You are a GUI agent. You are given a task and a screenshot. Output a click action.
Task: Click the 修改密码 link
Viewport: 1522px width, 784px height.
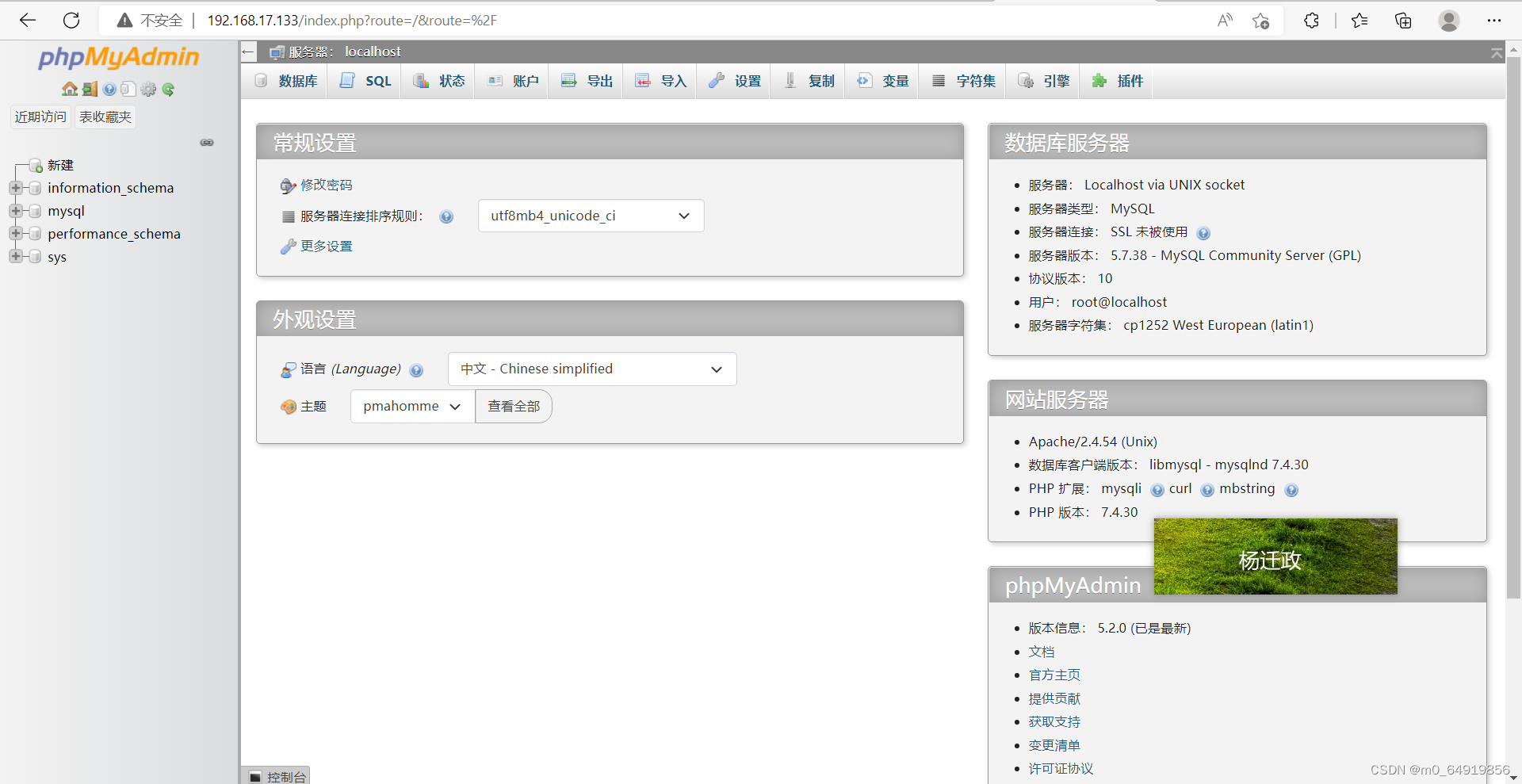pos(326,185)
